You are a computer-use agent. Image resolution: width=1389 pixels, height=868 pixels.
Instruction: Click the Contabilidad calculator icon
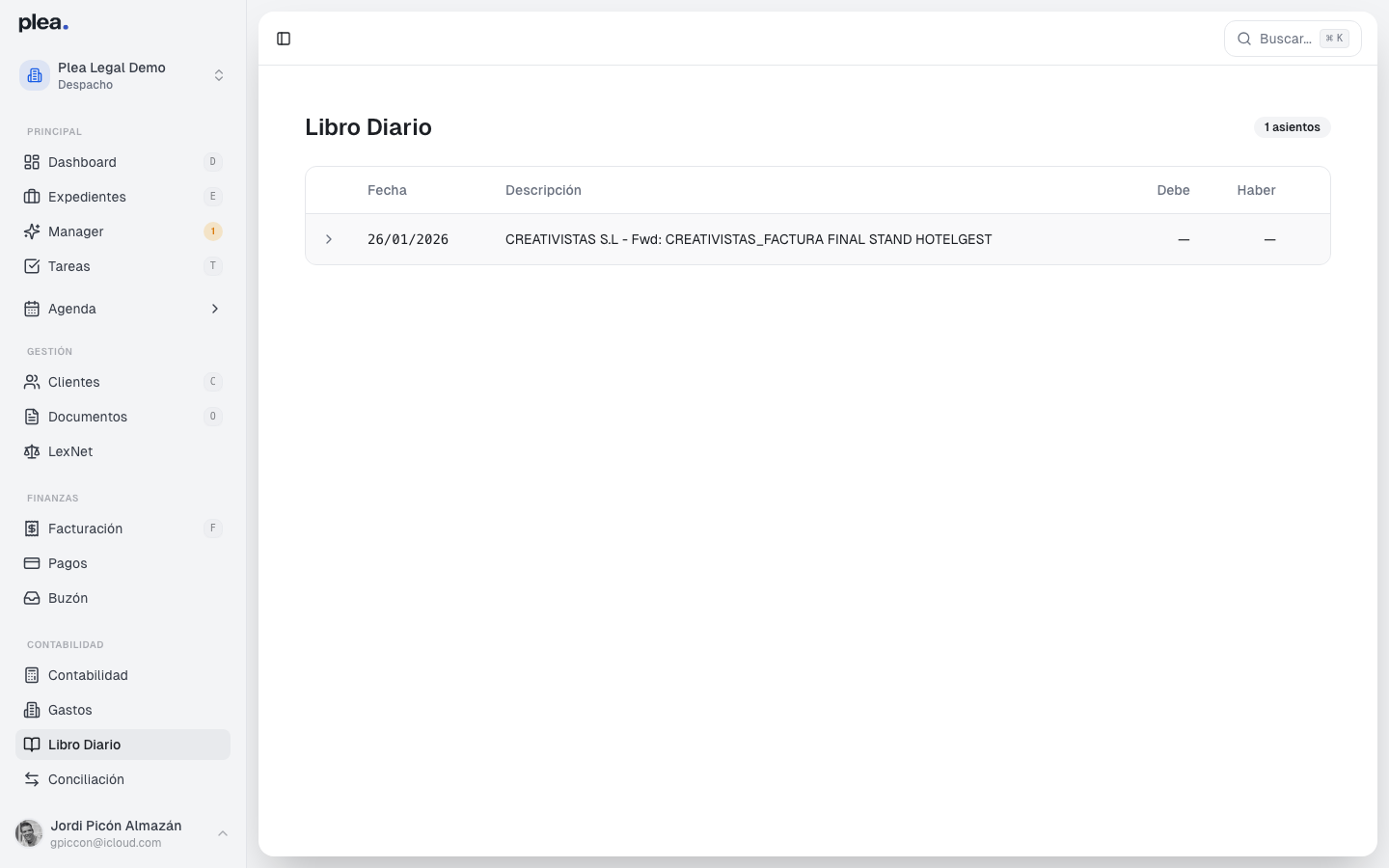click(x=32, y=675)
